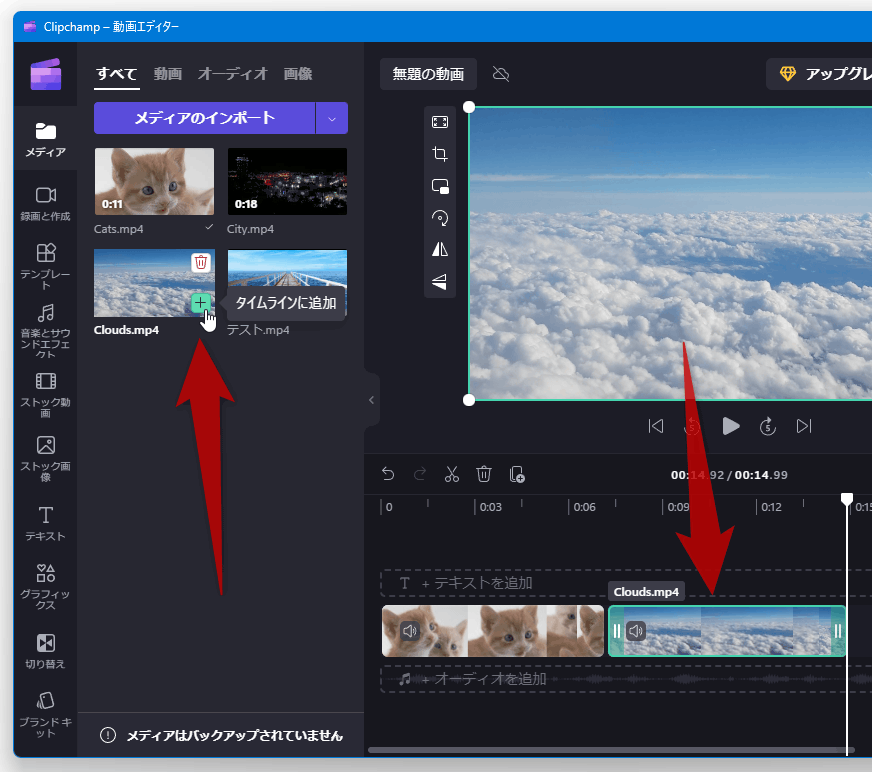Click the bottom-left resize handle on preview
Viewport: 872px width, 772px height.
[x=469, y=400]
